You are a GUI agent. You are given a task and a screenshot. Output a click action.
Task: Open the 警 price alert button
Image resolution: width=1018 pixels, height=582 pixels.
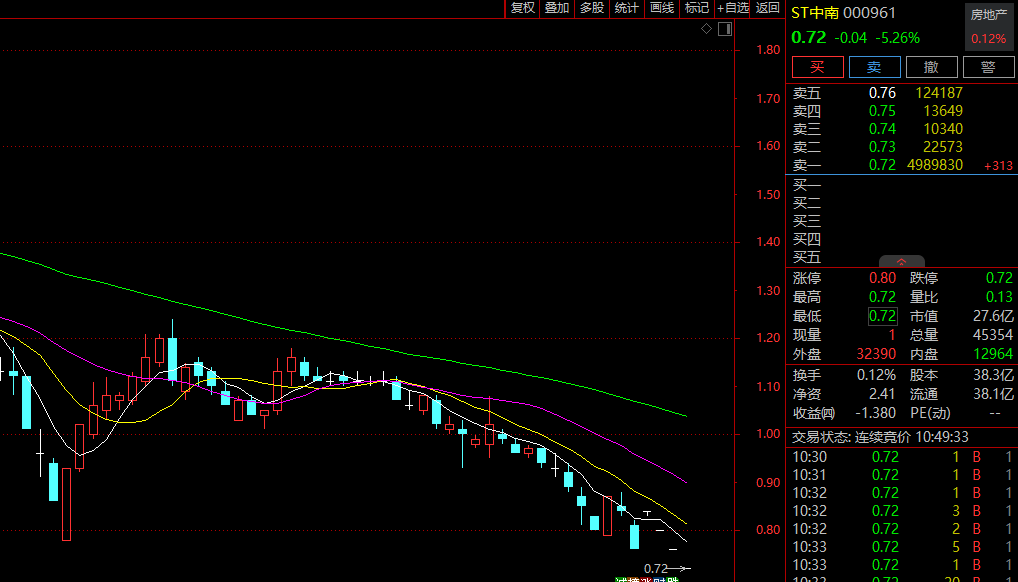click(x=988, y=67)
